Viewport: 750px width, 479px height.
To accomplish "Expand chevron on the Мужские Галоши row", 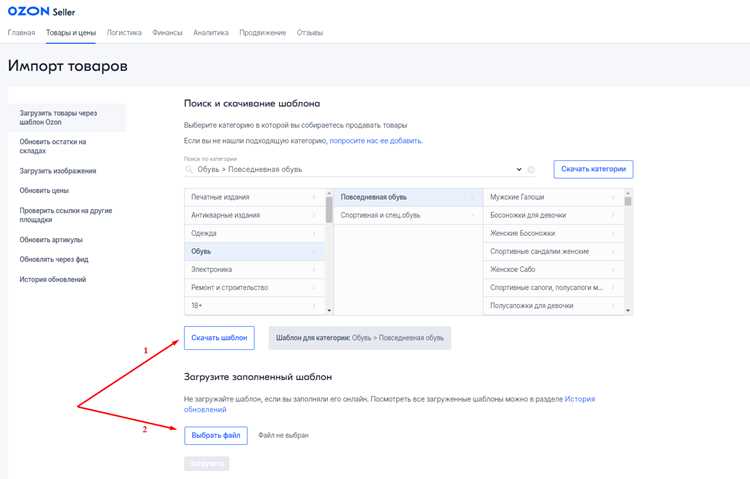I will pos(613,197).
